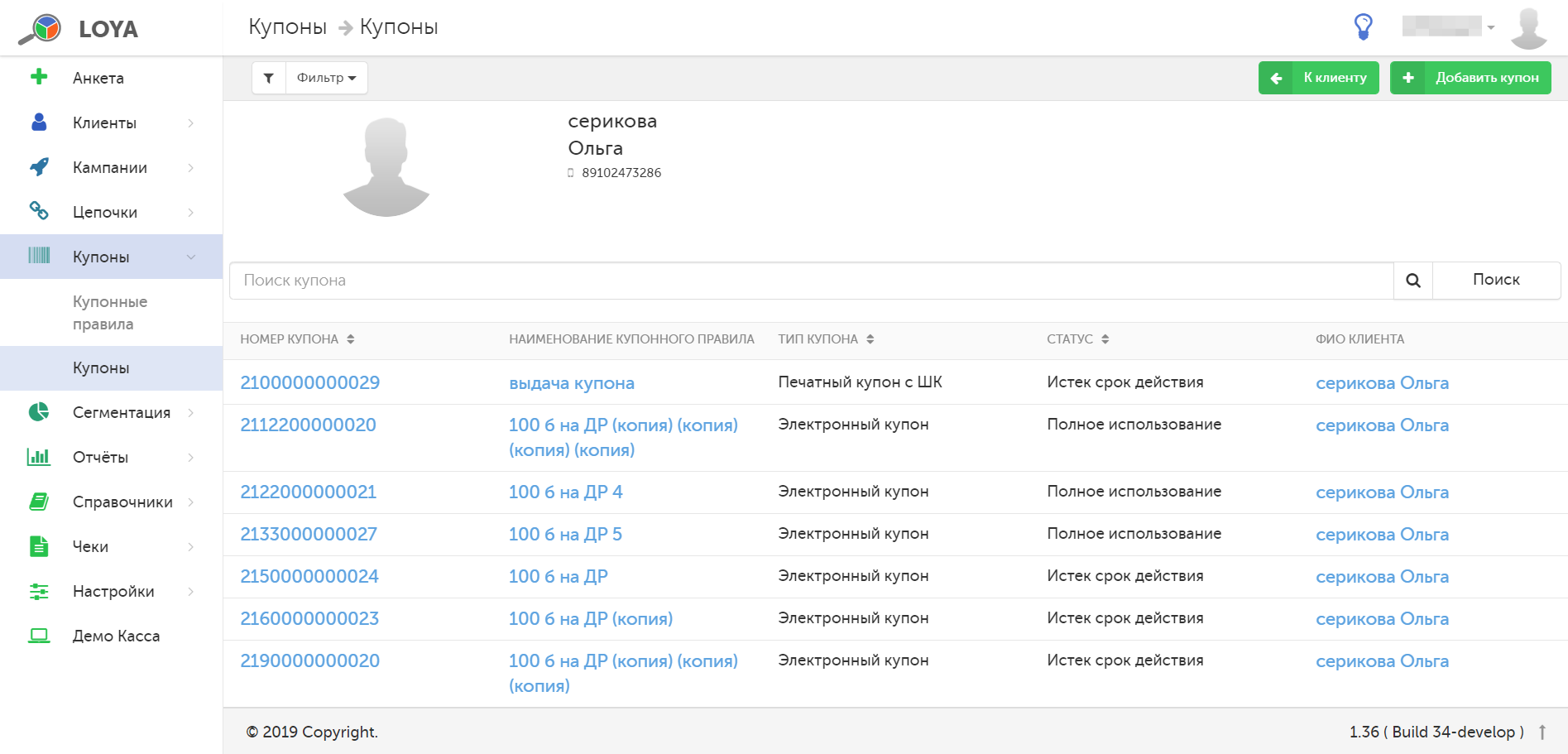The image size is (1568, 754).
Task: Click the first Купоны breadcrumb
Action: 287,26
